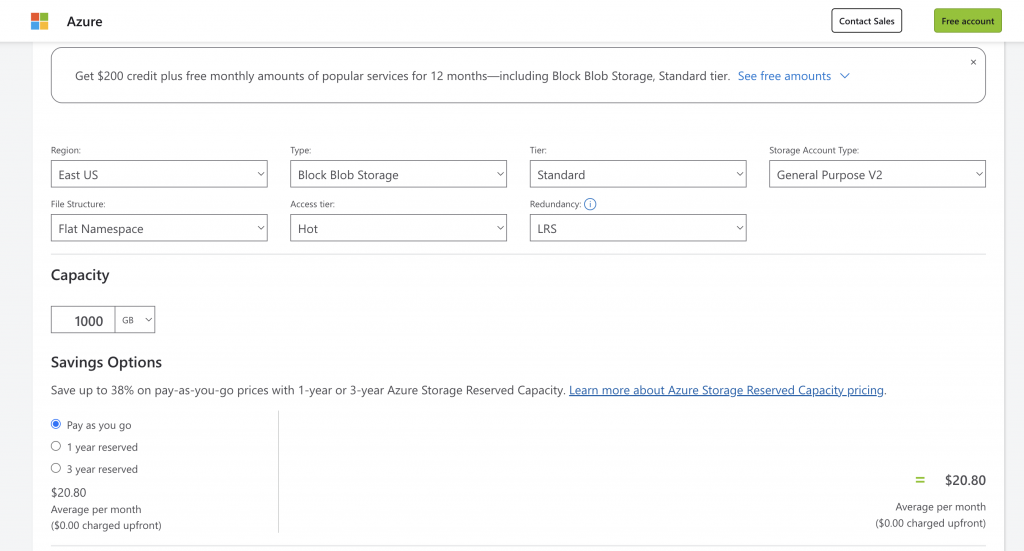Screen dimensions: 1024x551
Task: Select the 1 year reserved option
Action: point(56,447)
